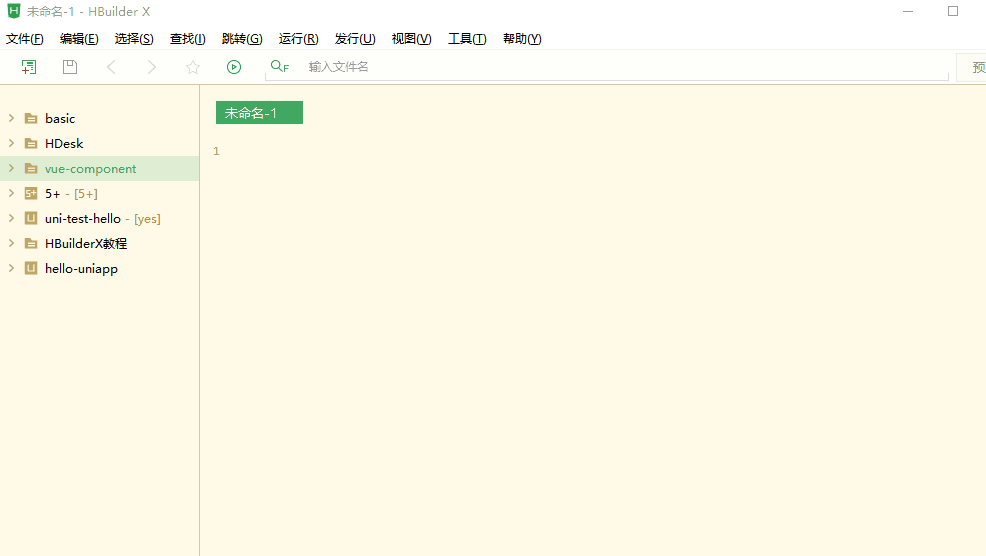This screenshot has width=986, height=556.
Task: Click the star bookmark icon
Action: coord(193,67)
